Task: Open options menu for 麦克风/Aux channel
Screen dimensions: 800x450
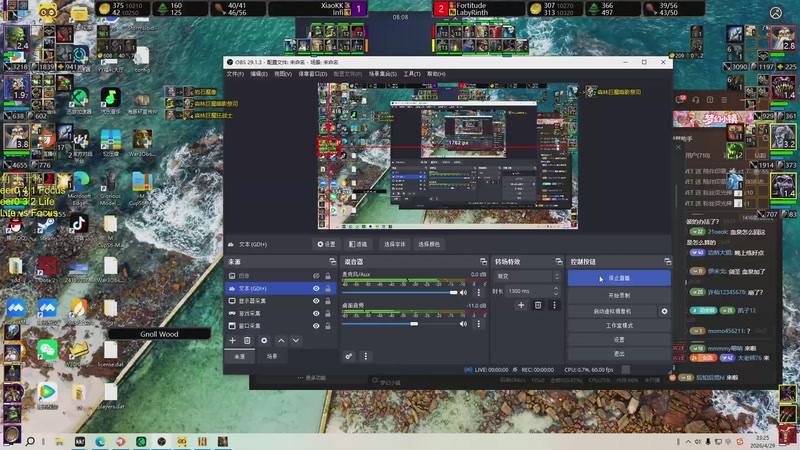Action: pos(479,292)
